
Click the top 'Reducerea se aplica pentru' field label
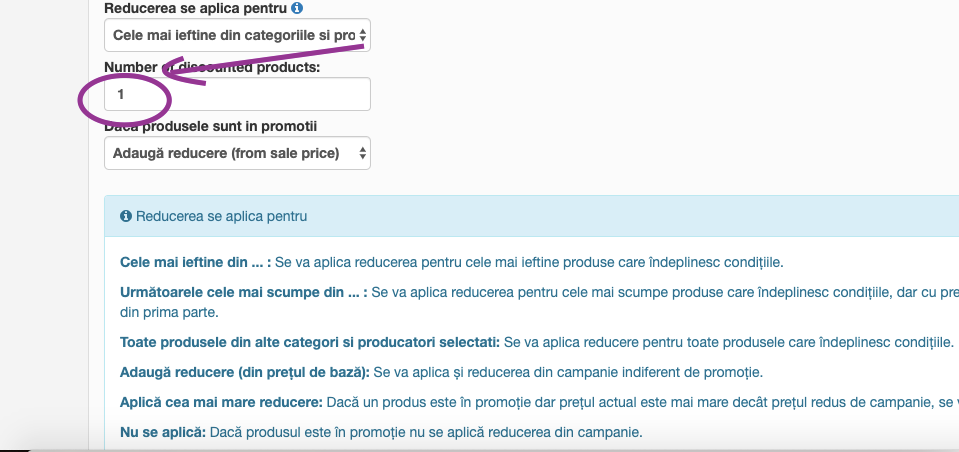pos(196,9)
